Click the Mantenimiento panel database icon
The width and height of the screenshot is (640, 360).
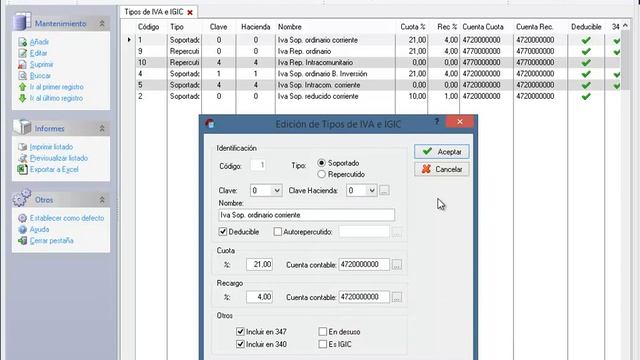pos(22,22)
